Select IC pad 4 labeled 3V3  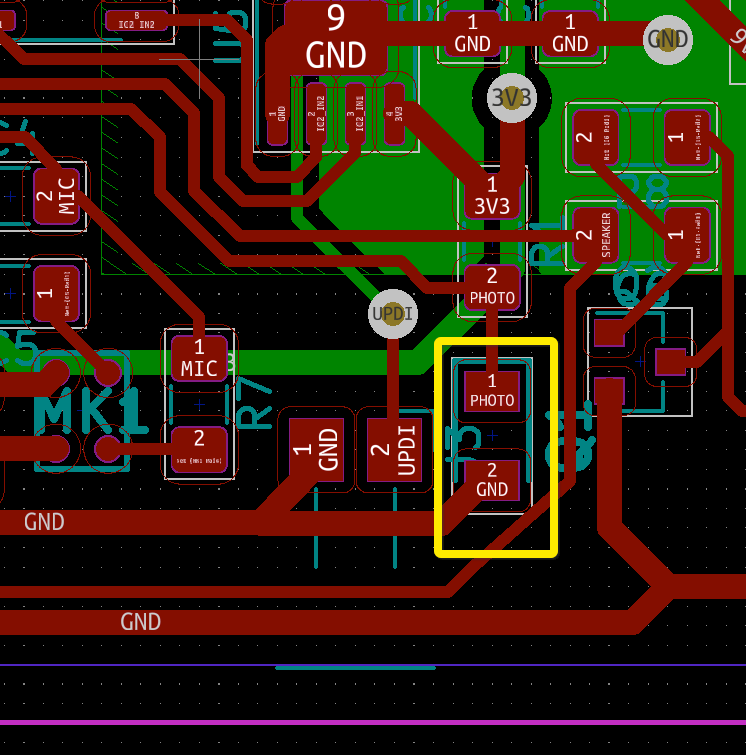(x=398, y=114)
